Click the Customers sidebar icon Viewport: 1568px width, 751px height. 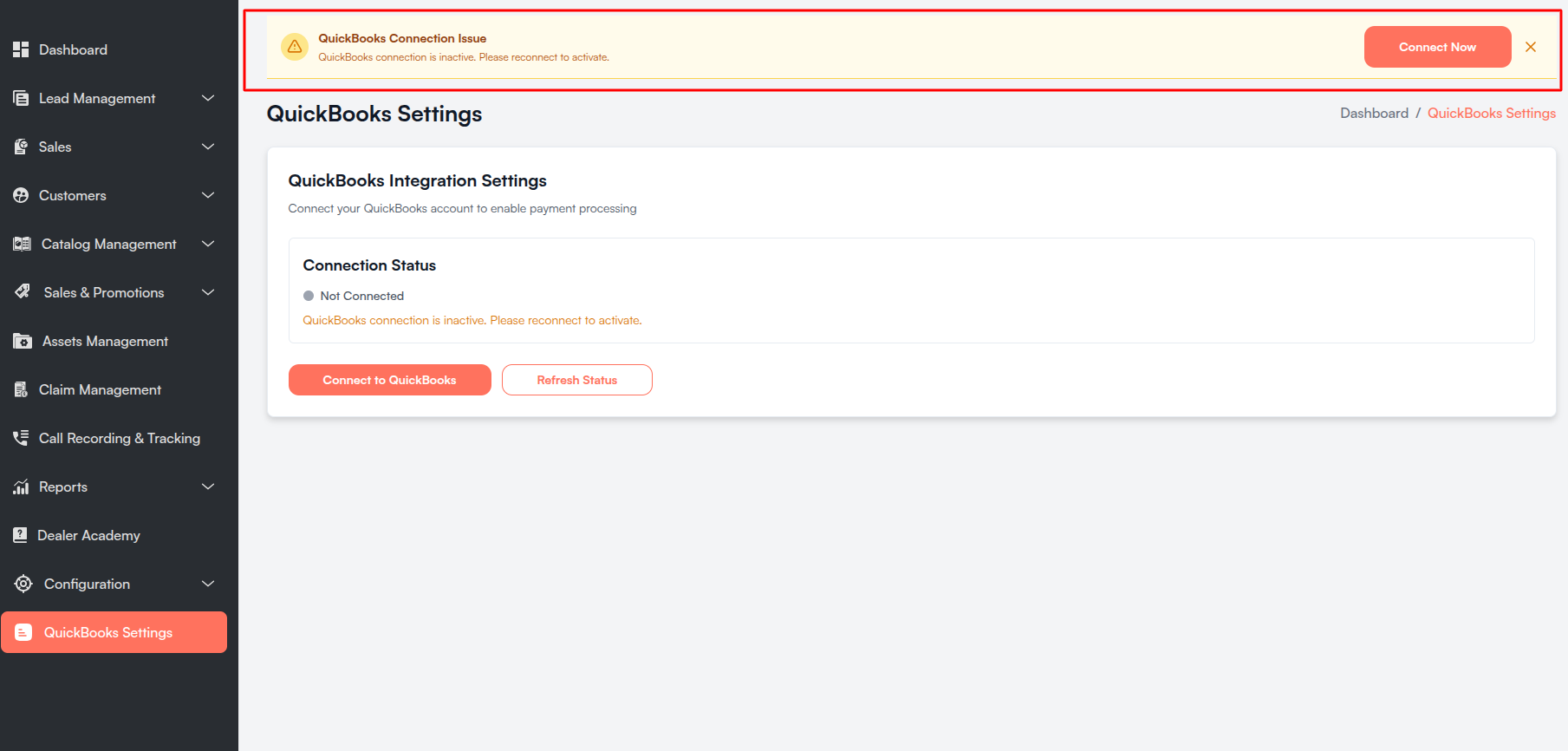click(x=21, y=195)
